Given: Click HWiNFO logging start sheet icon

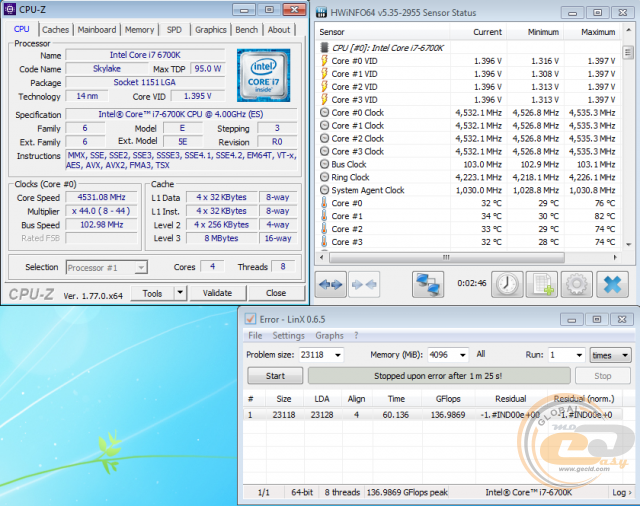Looking at the screenshot, I should coord(542,284).
